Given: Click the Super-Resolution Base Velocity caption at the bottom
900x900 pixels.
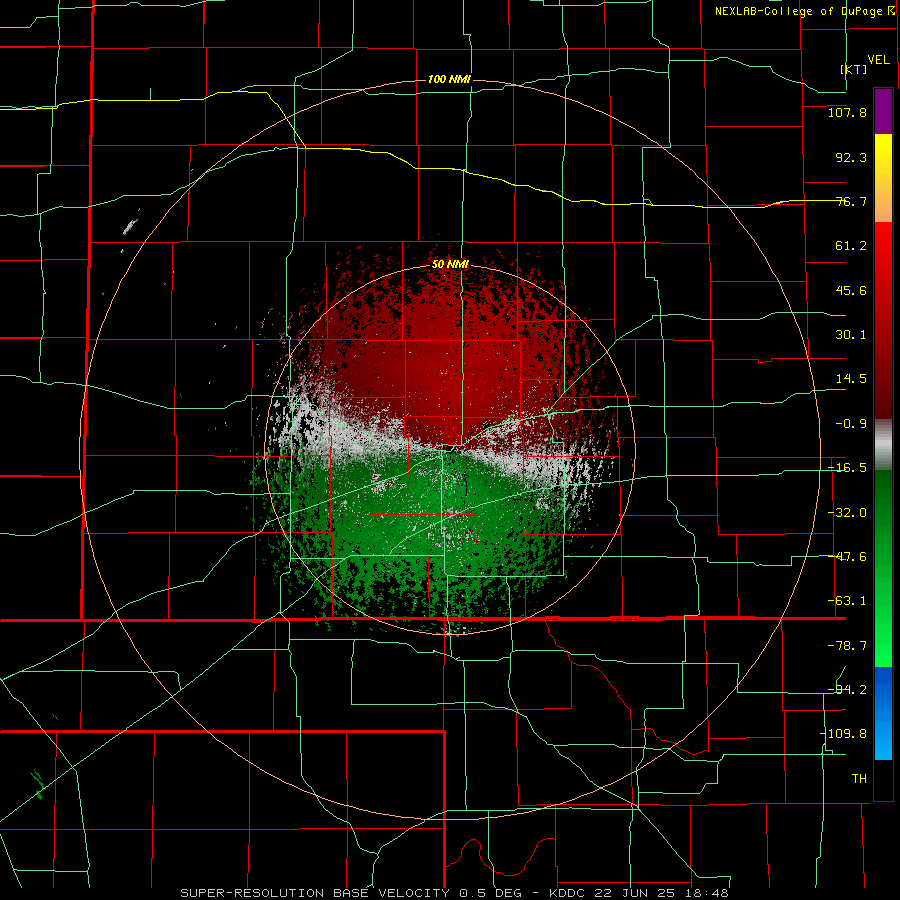Looking at the screenshot, I should click(x=454, y=893).
